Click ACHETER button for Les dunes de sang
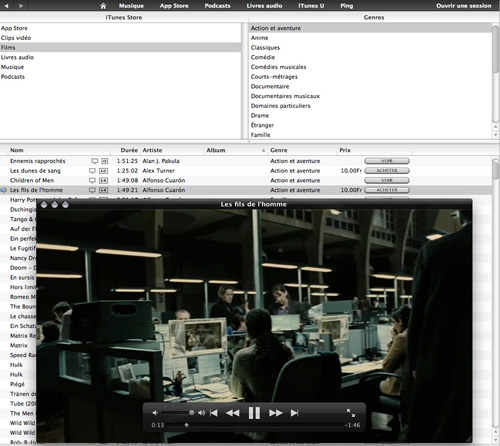Image resolution: width=500 pixels, height=446 pixels. click(387, 171)
